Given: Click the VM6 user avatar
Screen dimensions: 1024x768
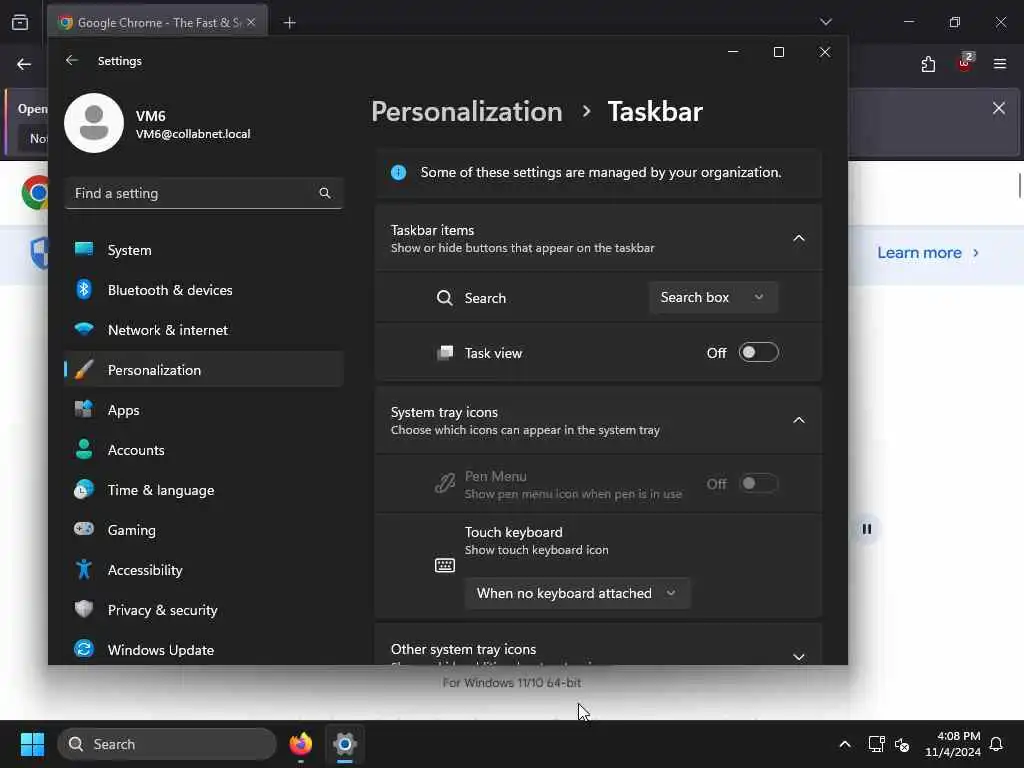Looking at the screenshot, I should pos(94,123).
